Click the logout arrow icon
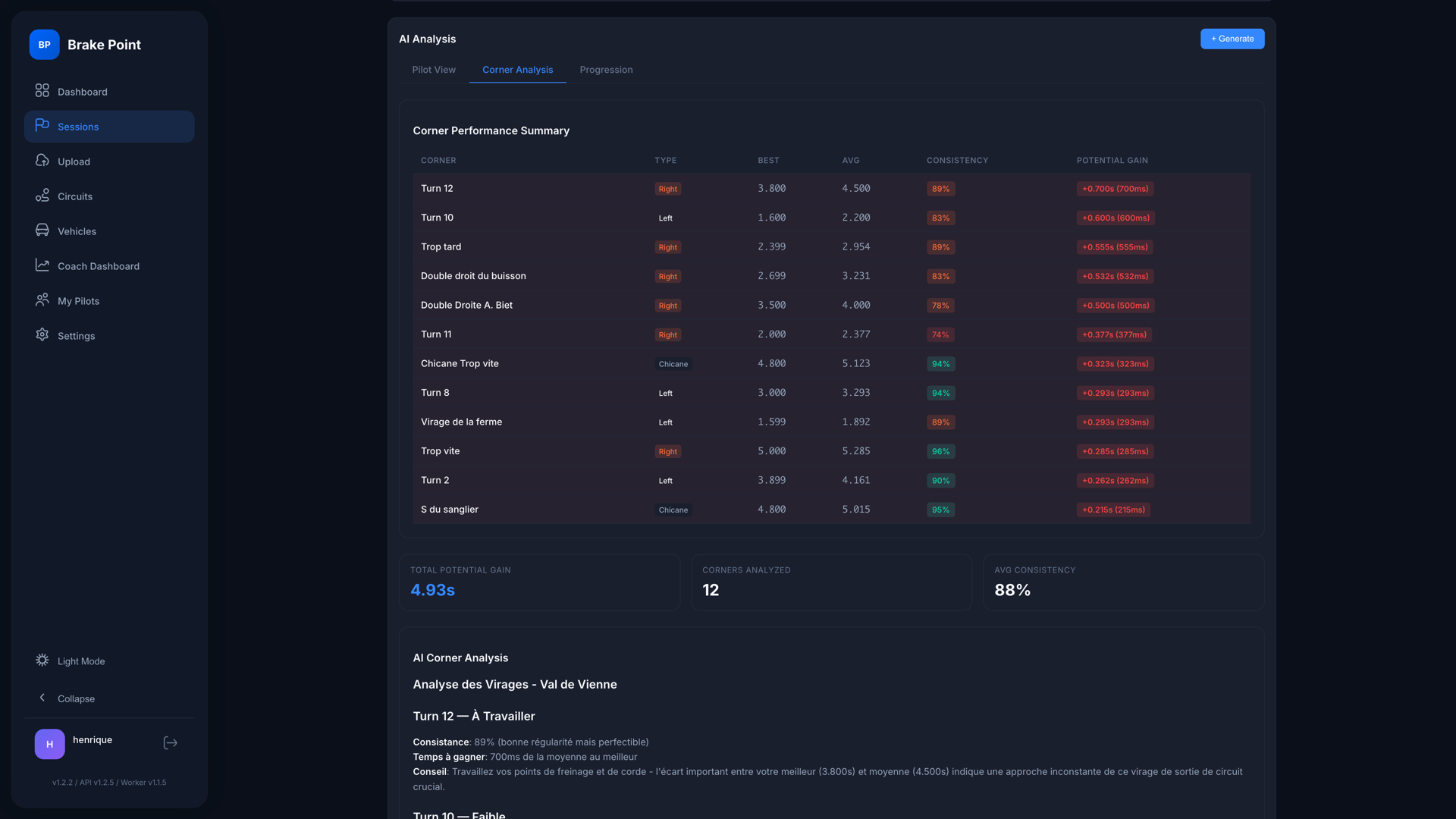This screenshot has width=1456, height=819. [171, 743]
